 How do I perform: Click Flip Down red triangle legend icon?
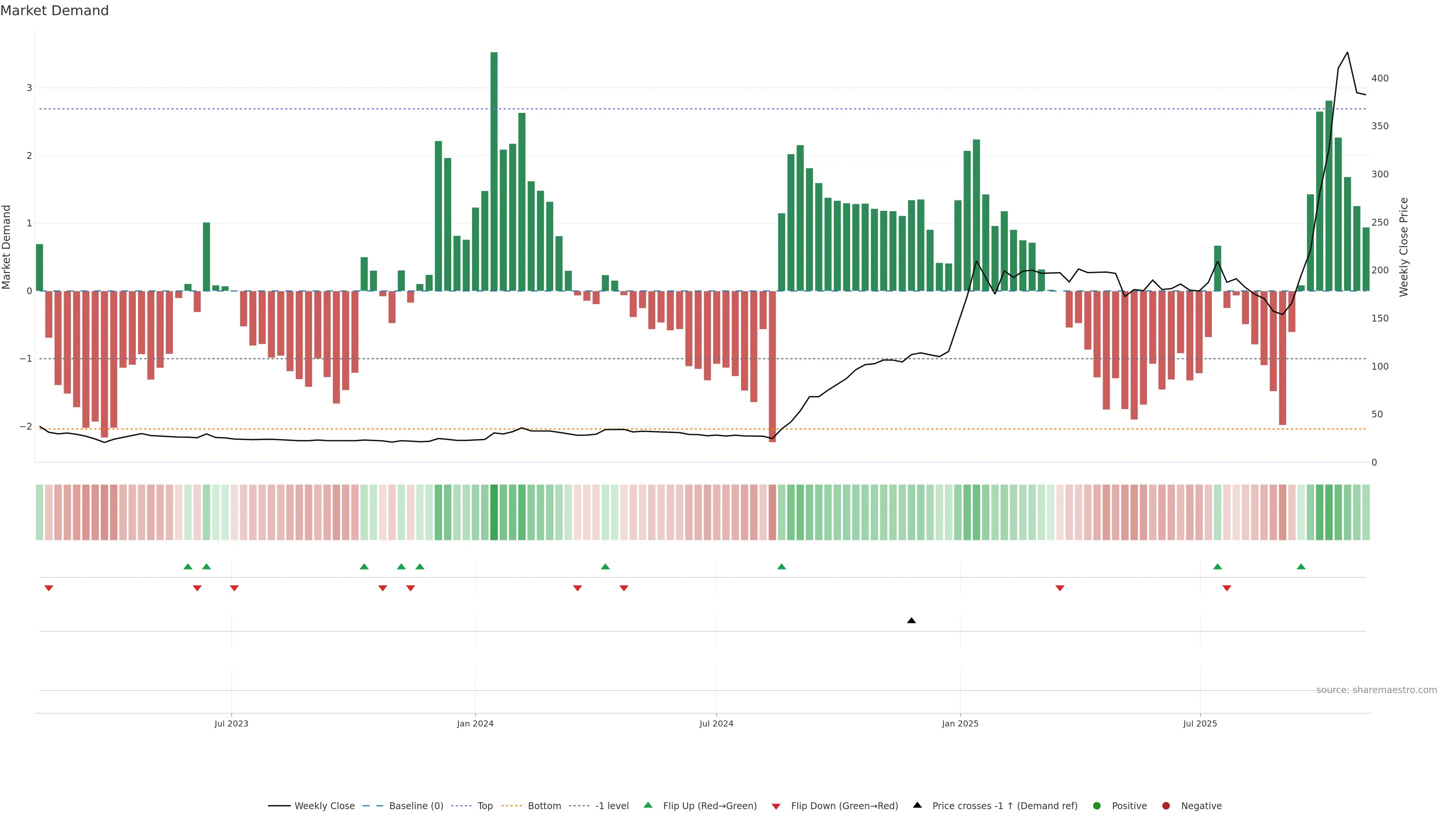pos(776,806)
